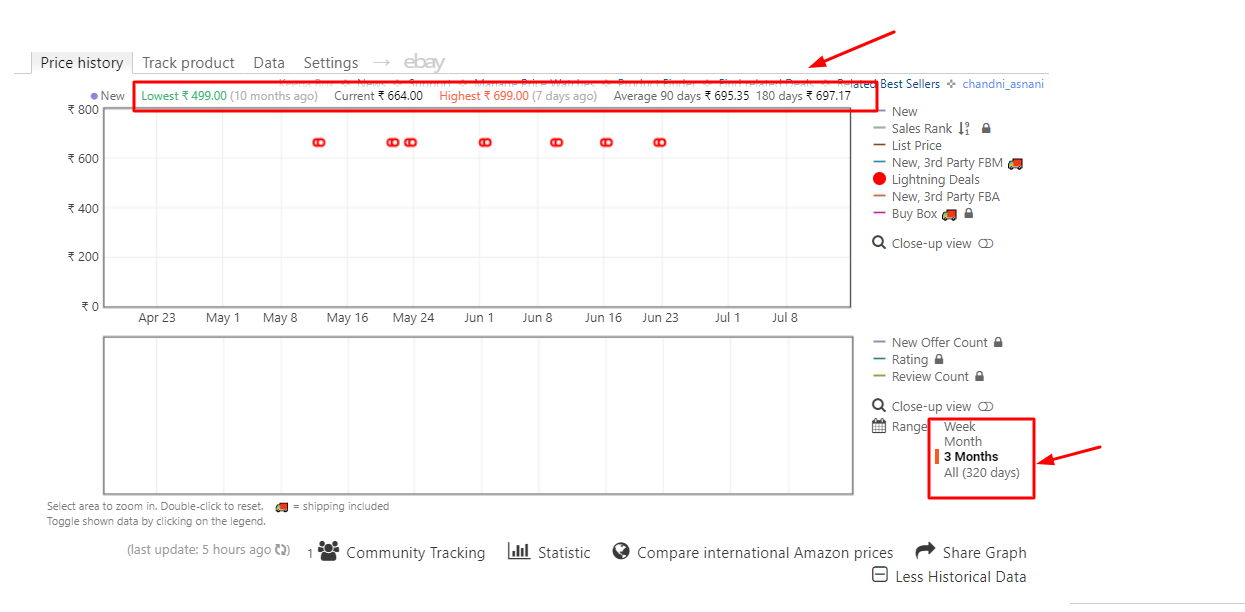
Task: Open the Price history tab
Action: pyautogui.click(x=82, y=62)
